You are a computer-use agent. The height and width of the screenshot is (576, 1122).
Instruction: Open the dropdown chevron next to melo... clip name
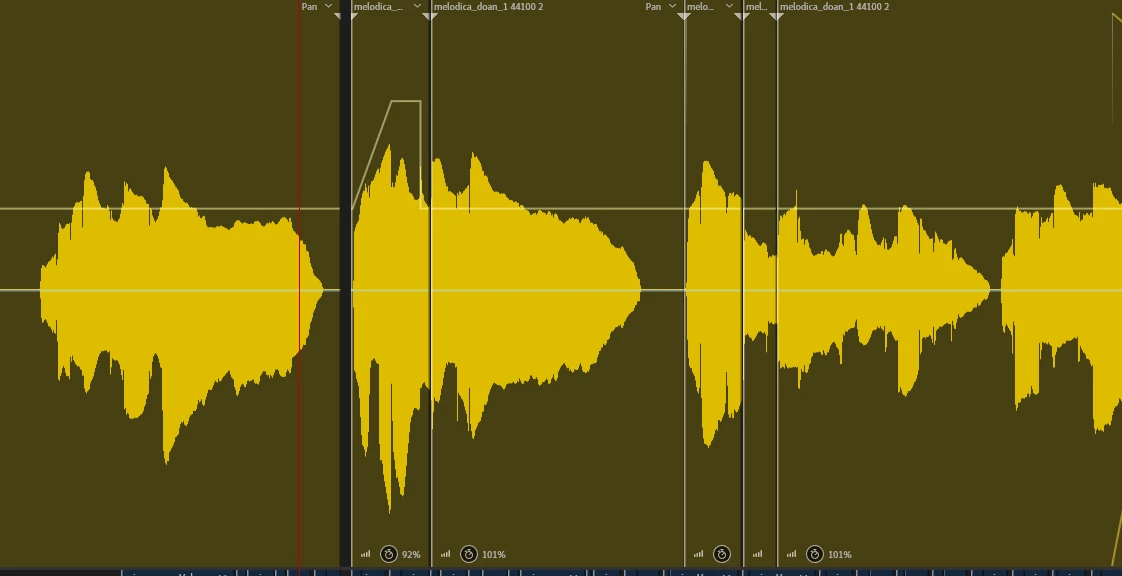[729, 6]
